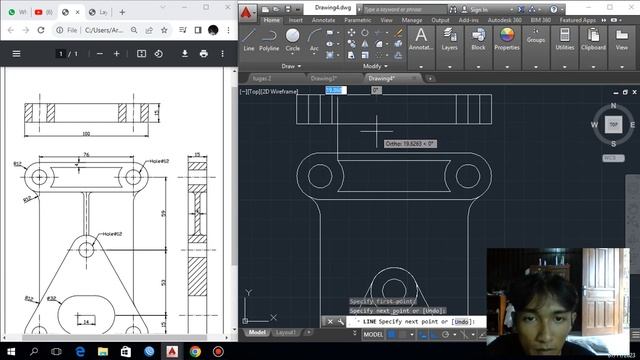
Task: Open the Parametric ribbon tab
Action: pos(358,20)
